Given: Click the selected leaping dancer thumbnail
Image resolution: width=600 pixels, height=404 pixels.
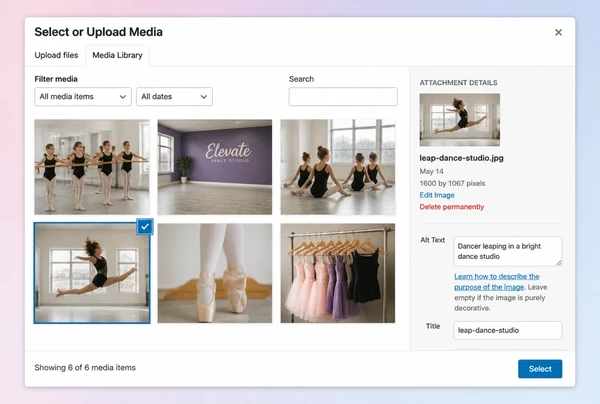Looking at the screenshot, I should [92, 273].
